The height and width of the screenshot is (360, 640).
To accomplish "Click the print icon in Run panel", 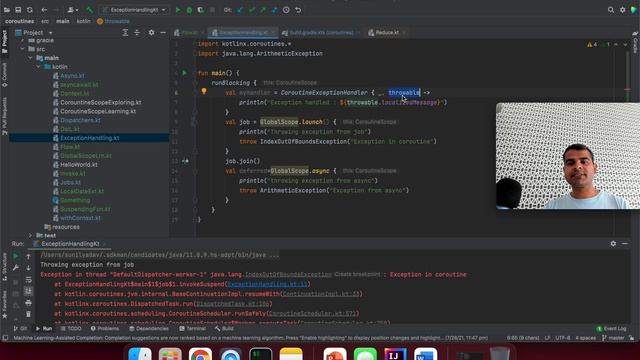I will pos(28,303).
